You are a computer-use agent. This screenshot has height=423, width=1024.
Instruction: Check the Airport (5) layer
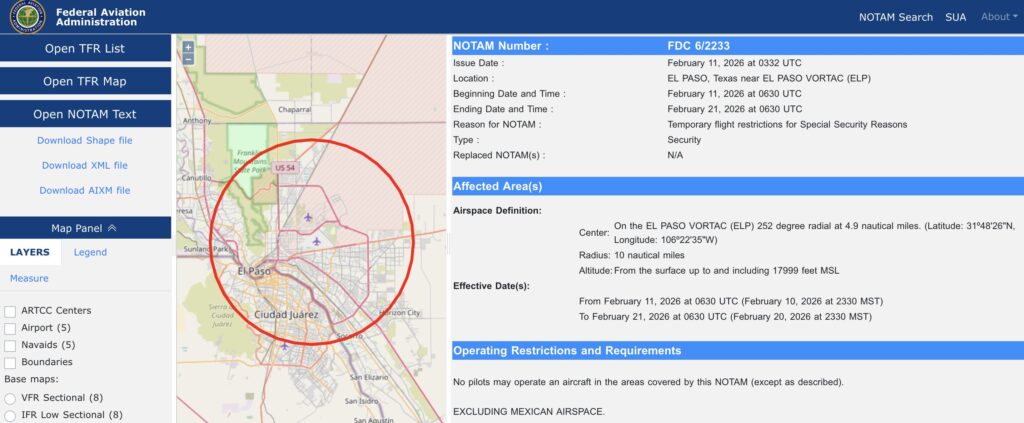coord(10,328)
